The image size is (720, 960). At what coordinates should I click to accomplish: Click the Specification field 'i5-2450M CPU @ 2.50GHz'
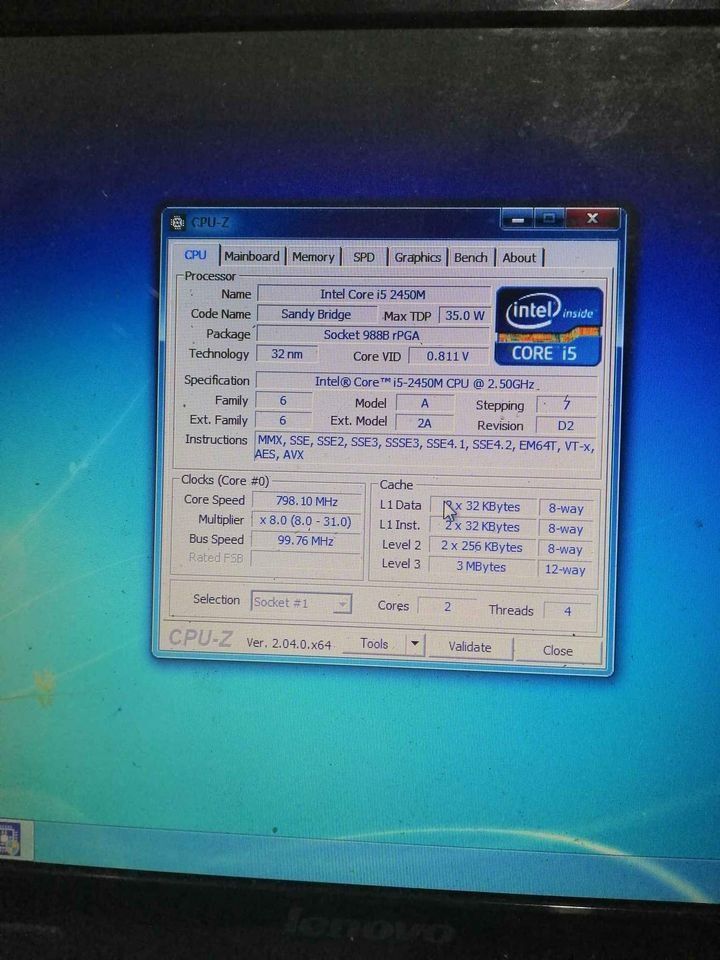coord(426,383)
